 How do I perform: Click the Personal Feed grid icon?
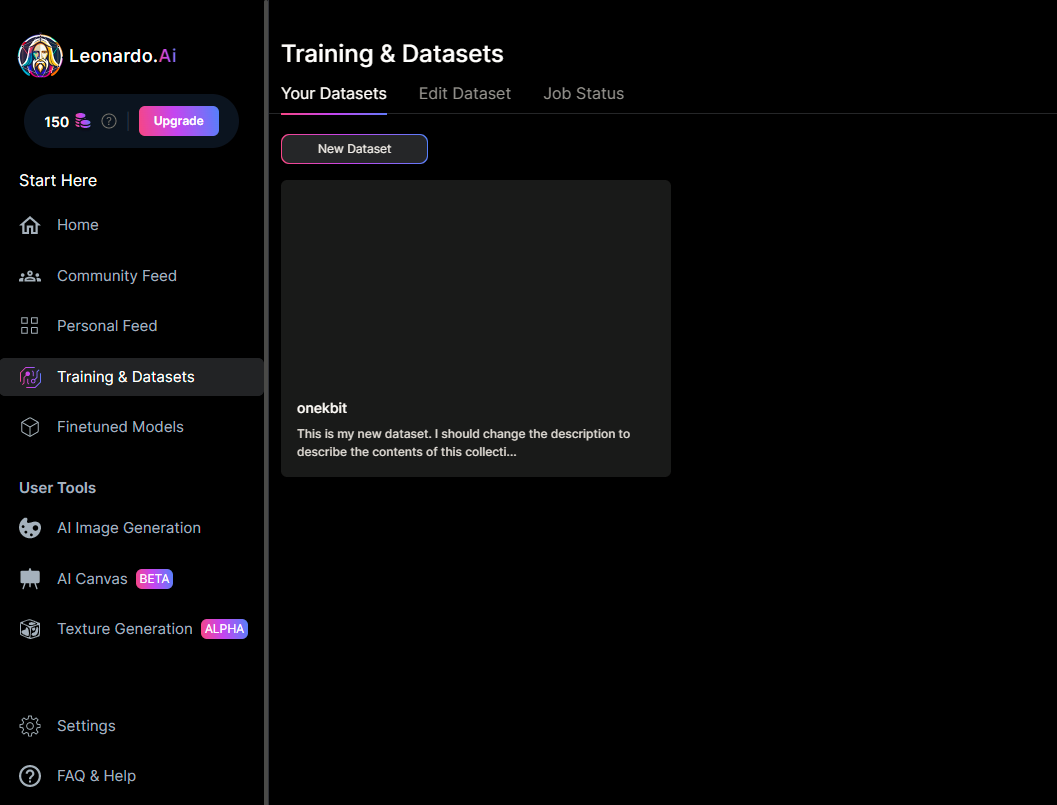[30, 326]
